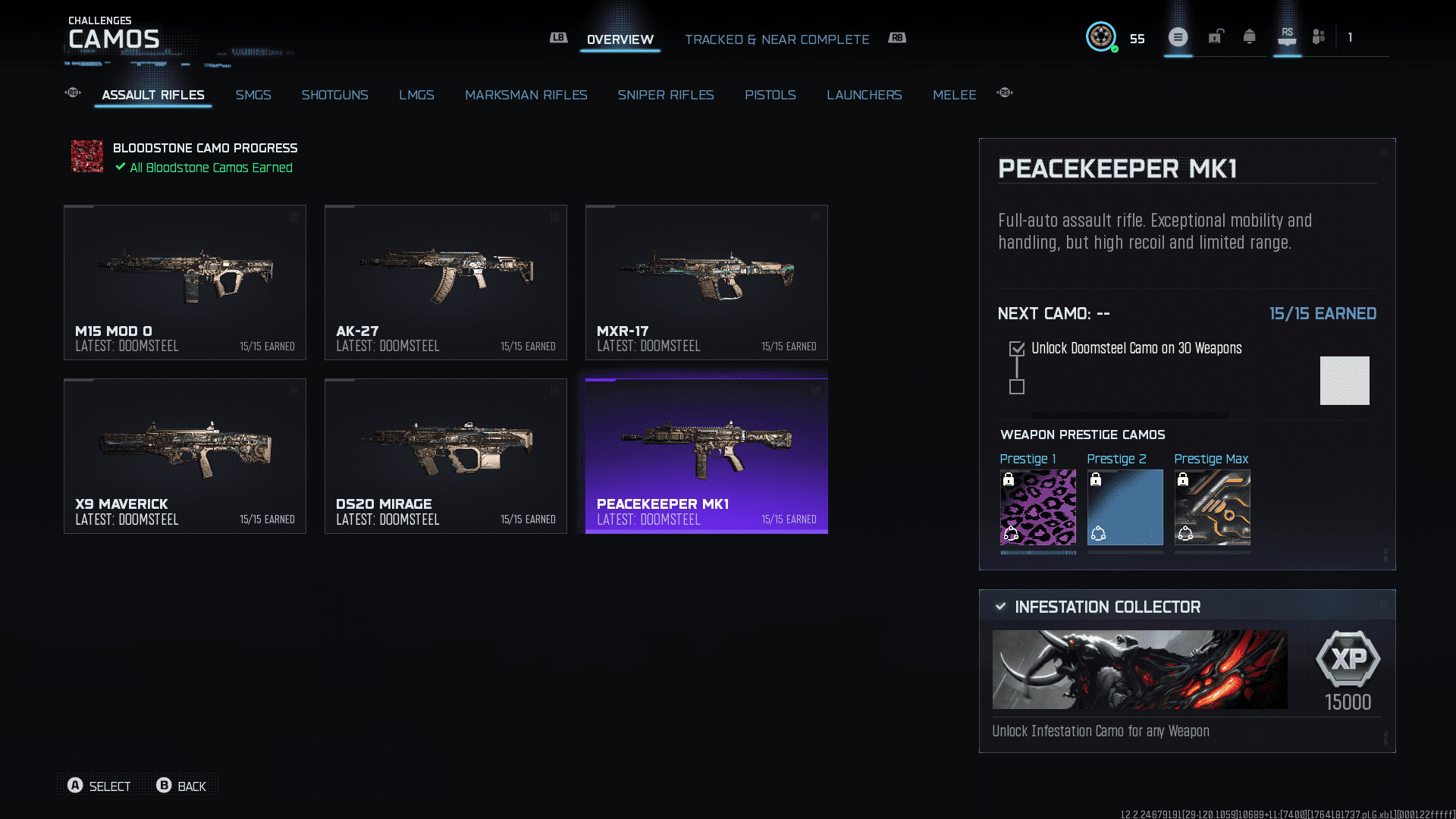Toggle the Unlock Doomsteel Camo checkbox
This screenshot has height=819, width=1456.
(x=1017, y=349)
